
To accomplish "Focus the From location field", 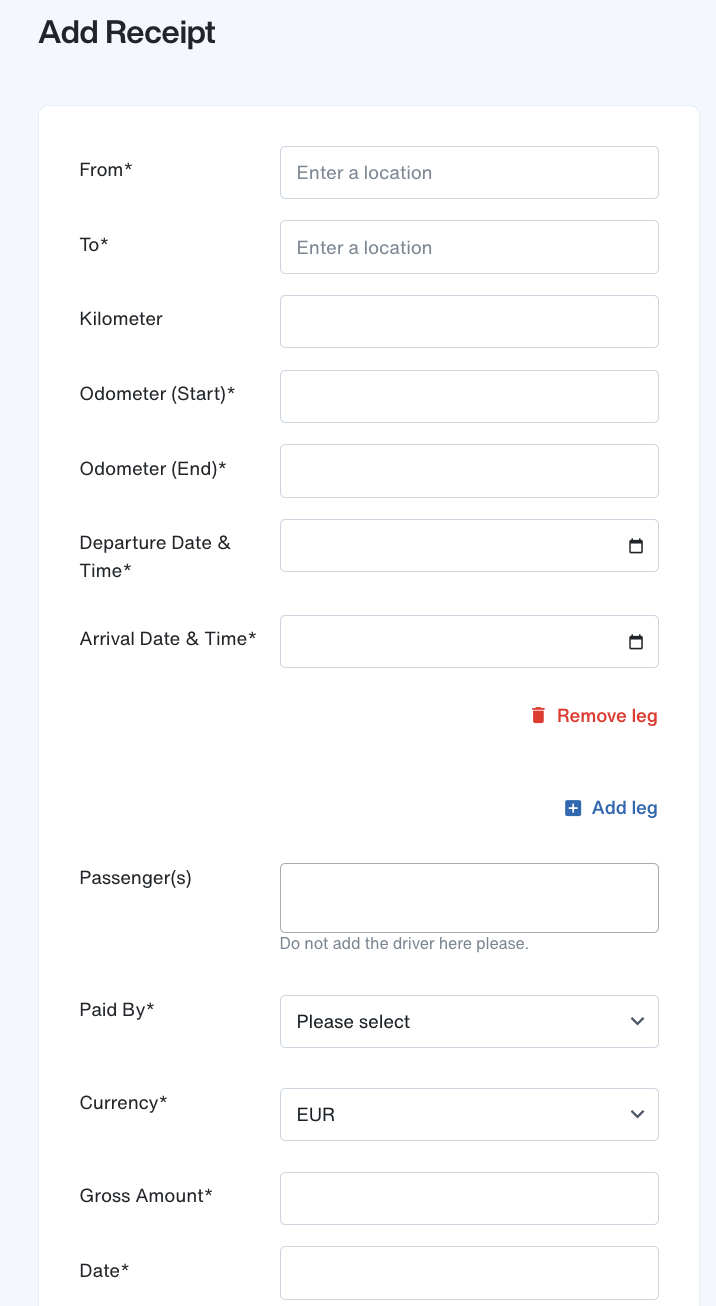I will tap(469, 172).
